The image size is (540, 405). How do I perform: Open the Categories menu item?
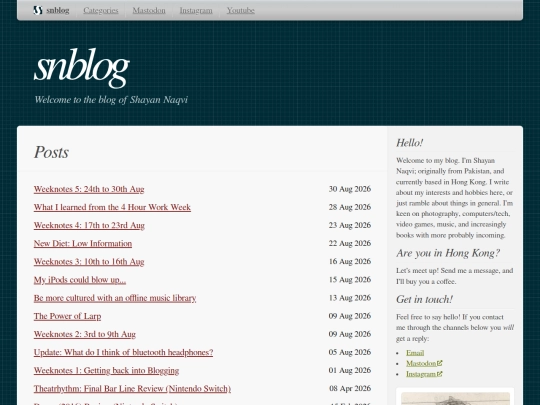101,10
